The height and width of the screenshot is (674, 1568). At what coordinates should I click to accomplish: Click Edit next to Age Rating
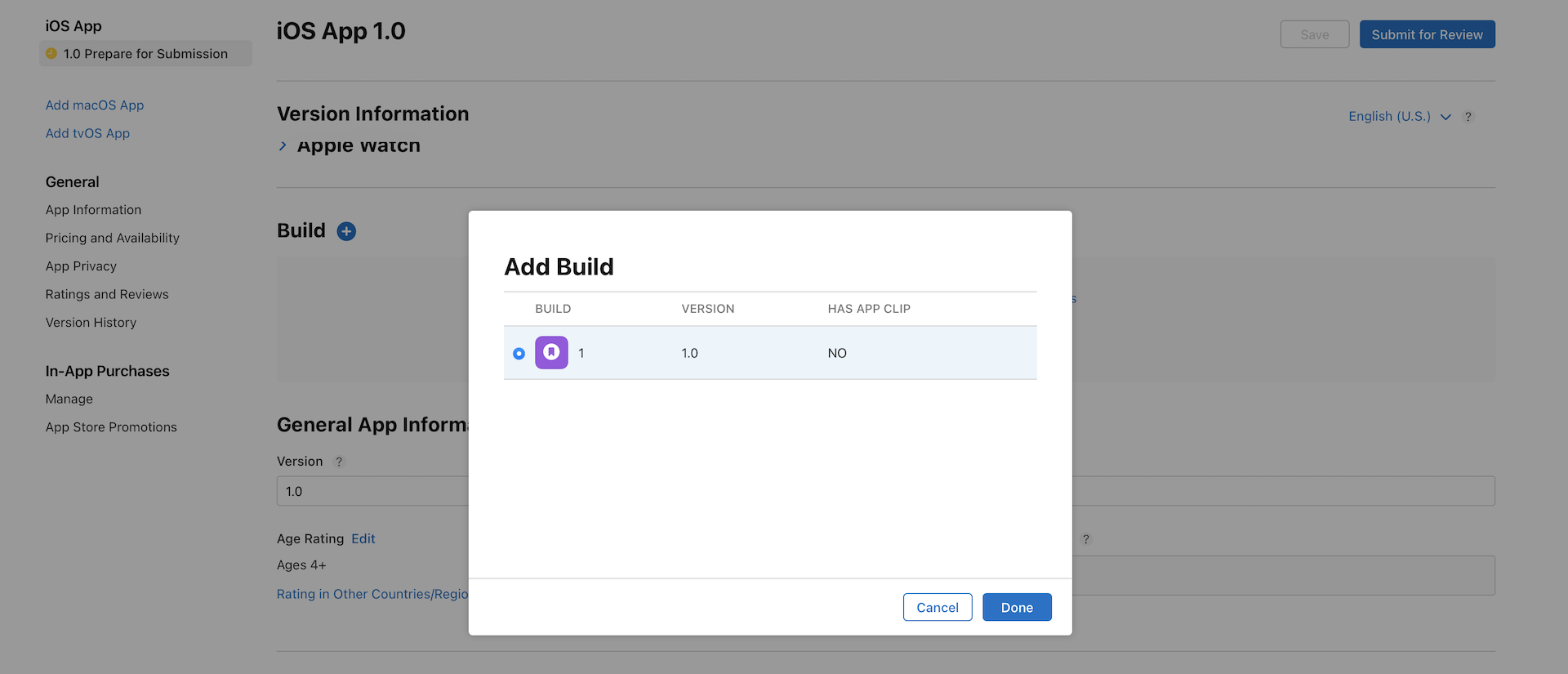click(363, 539)
